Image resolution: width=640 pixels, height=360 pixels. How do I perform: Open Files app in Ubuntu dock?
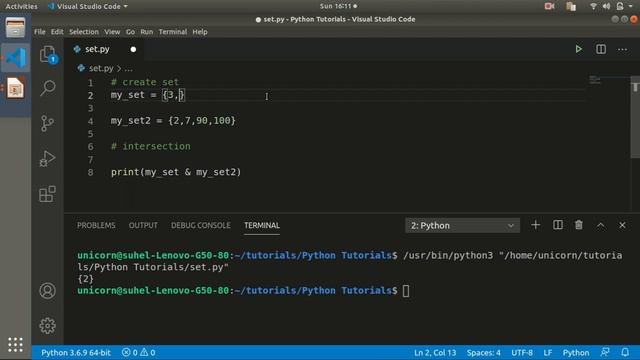[16, 28]
